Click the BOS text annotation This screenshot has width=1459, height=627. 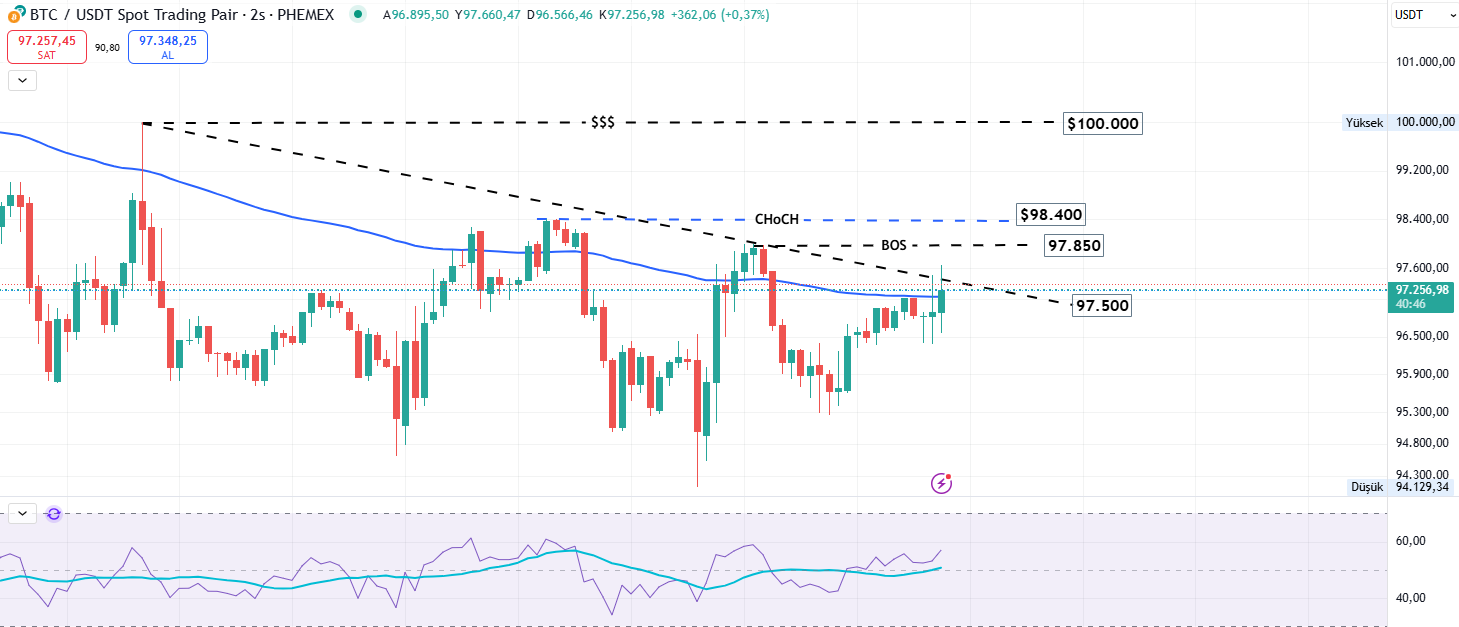(893, 245)
